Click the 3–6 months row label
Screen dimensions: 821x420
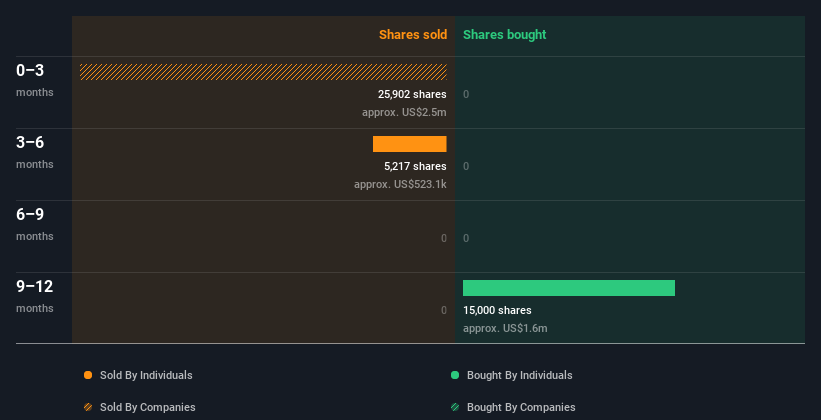35,152
